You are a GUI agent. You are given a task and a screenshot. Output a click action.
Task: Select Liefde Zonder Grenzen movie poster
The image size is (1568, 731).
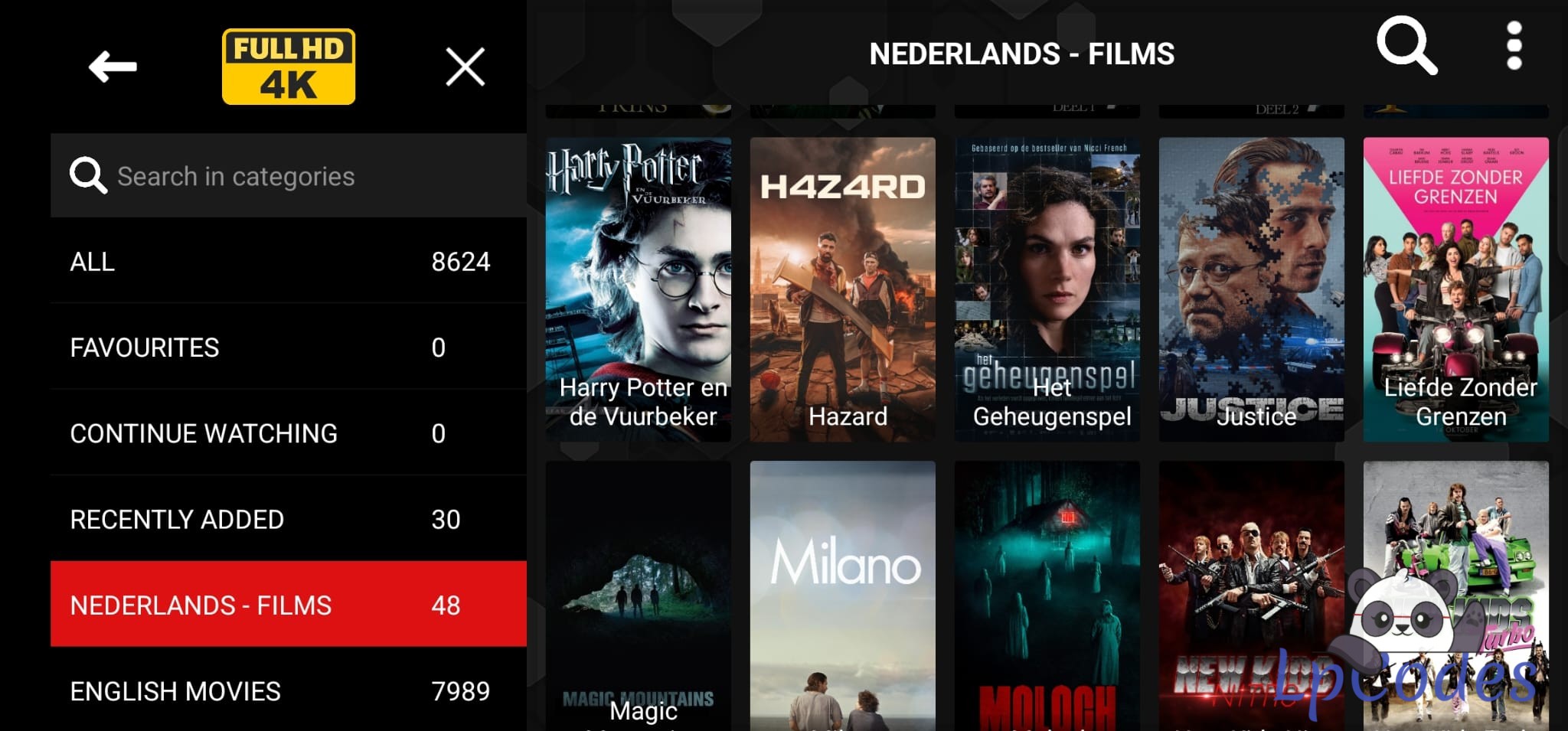(1456, 289)
